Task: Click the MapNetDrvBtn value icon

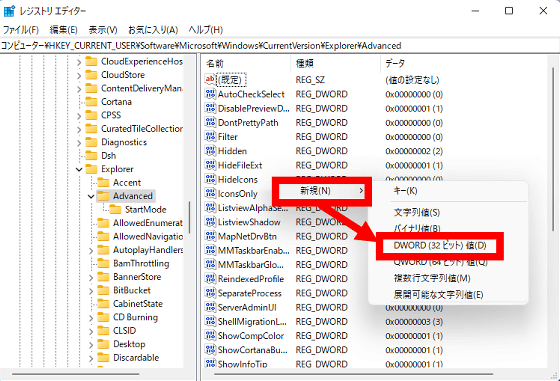Action: click(210, 236)
